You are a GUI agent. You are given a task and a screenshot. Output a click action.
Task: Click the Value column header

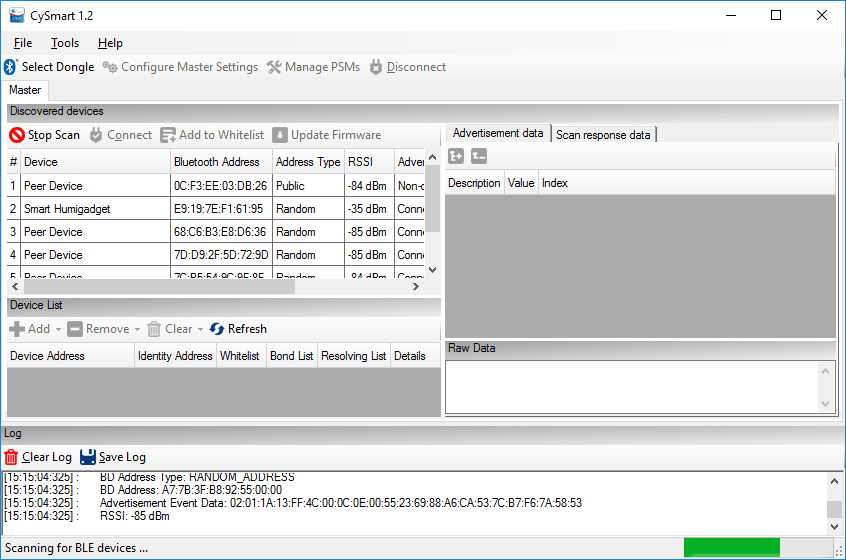point(521,183)
